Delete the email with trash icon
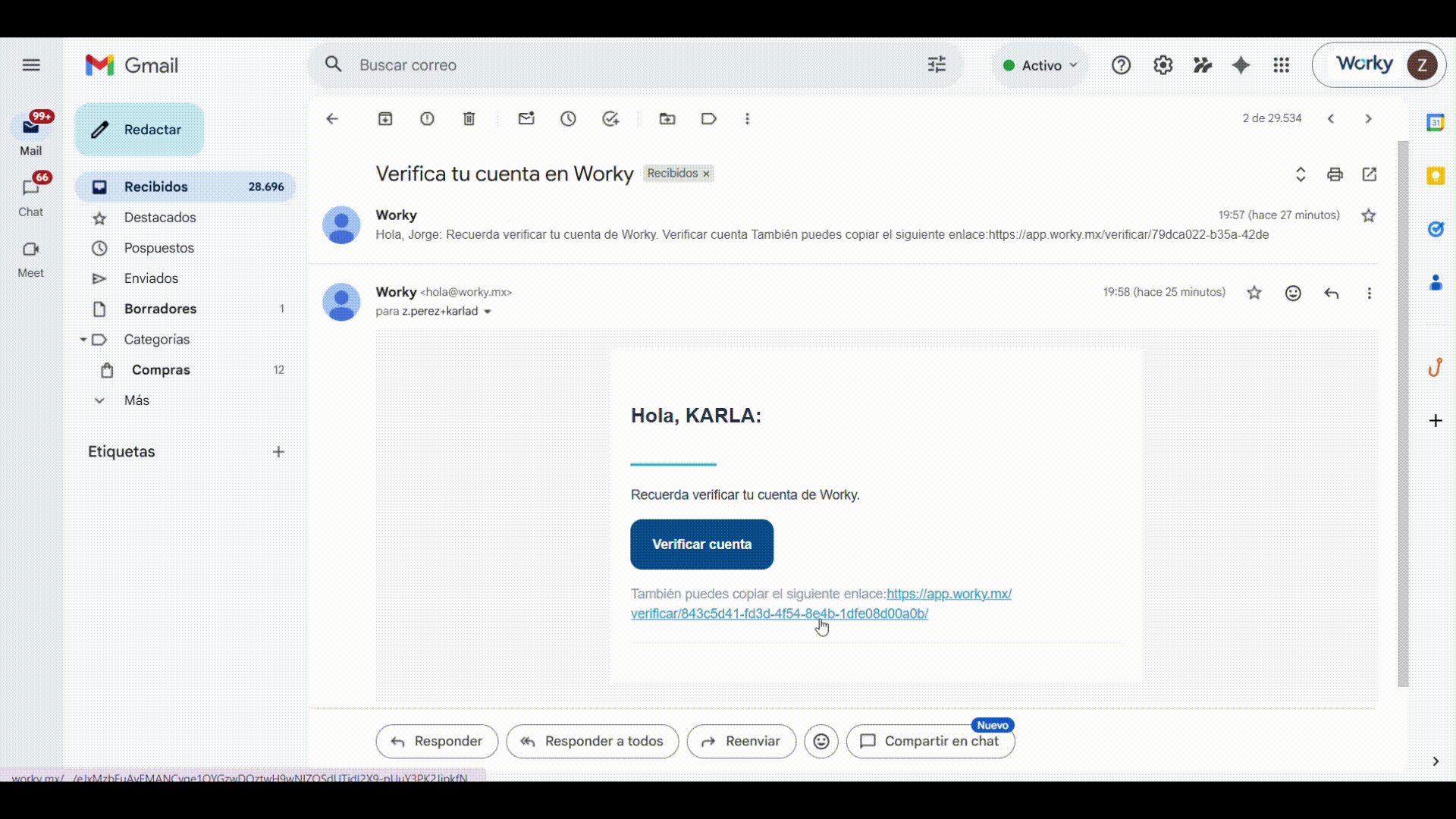The width and height of the screenshot is (1456, 819). pyautogui.click(x=469, y=119)
